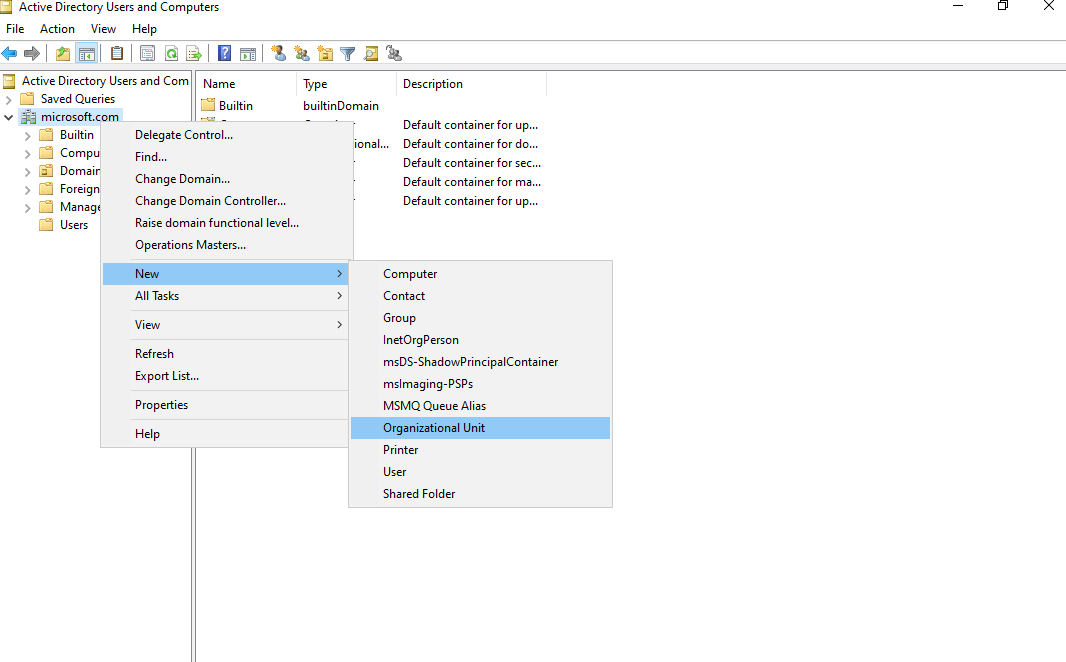Create new organizational unit via toolbar icon
The image size is (1066, 662).
point(325,53)
